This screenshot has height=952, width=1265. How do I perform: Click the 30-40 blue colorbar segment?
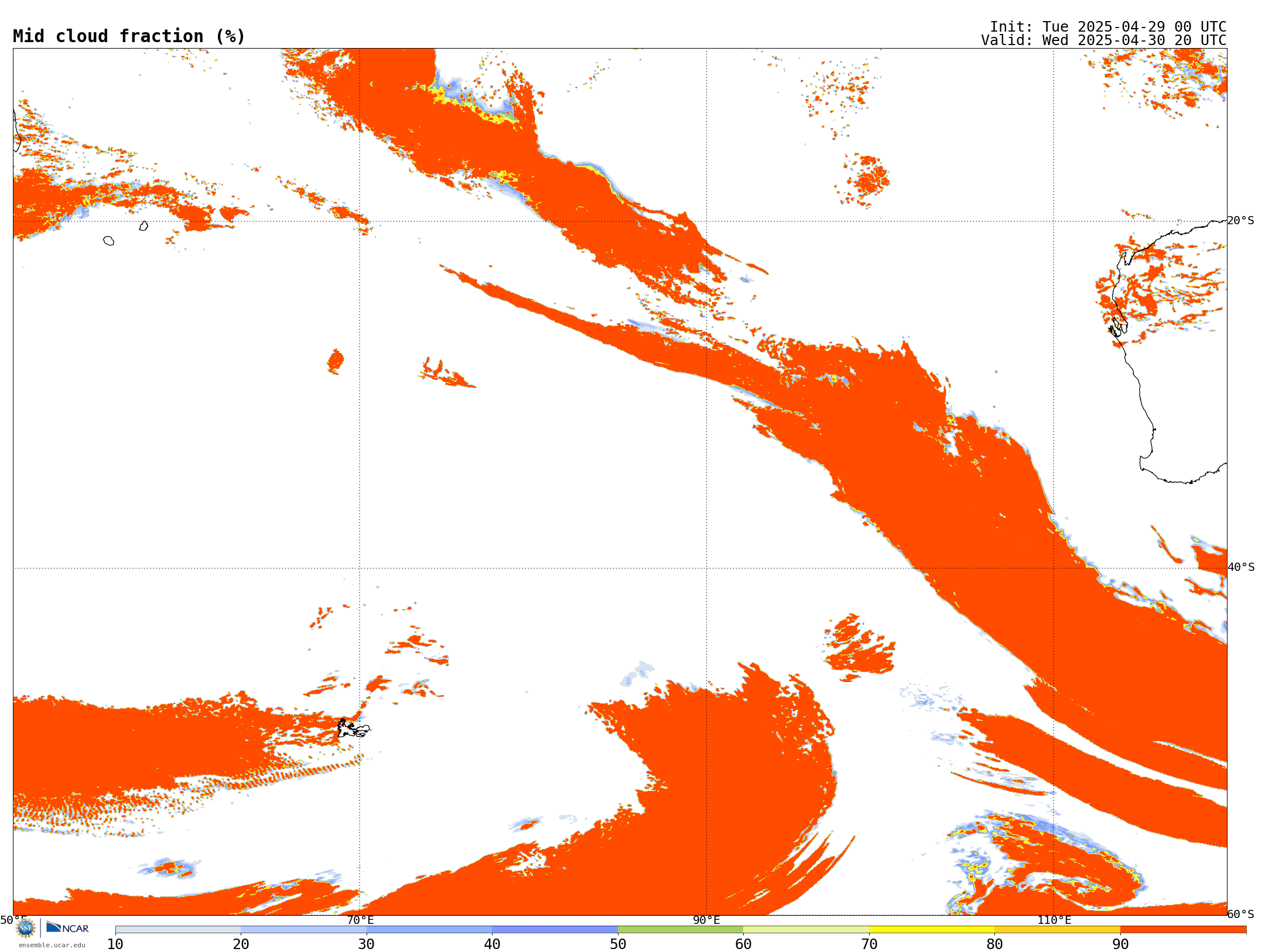tap(429, 930)
